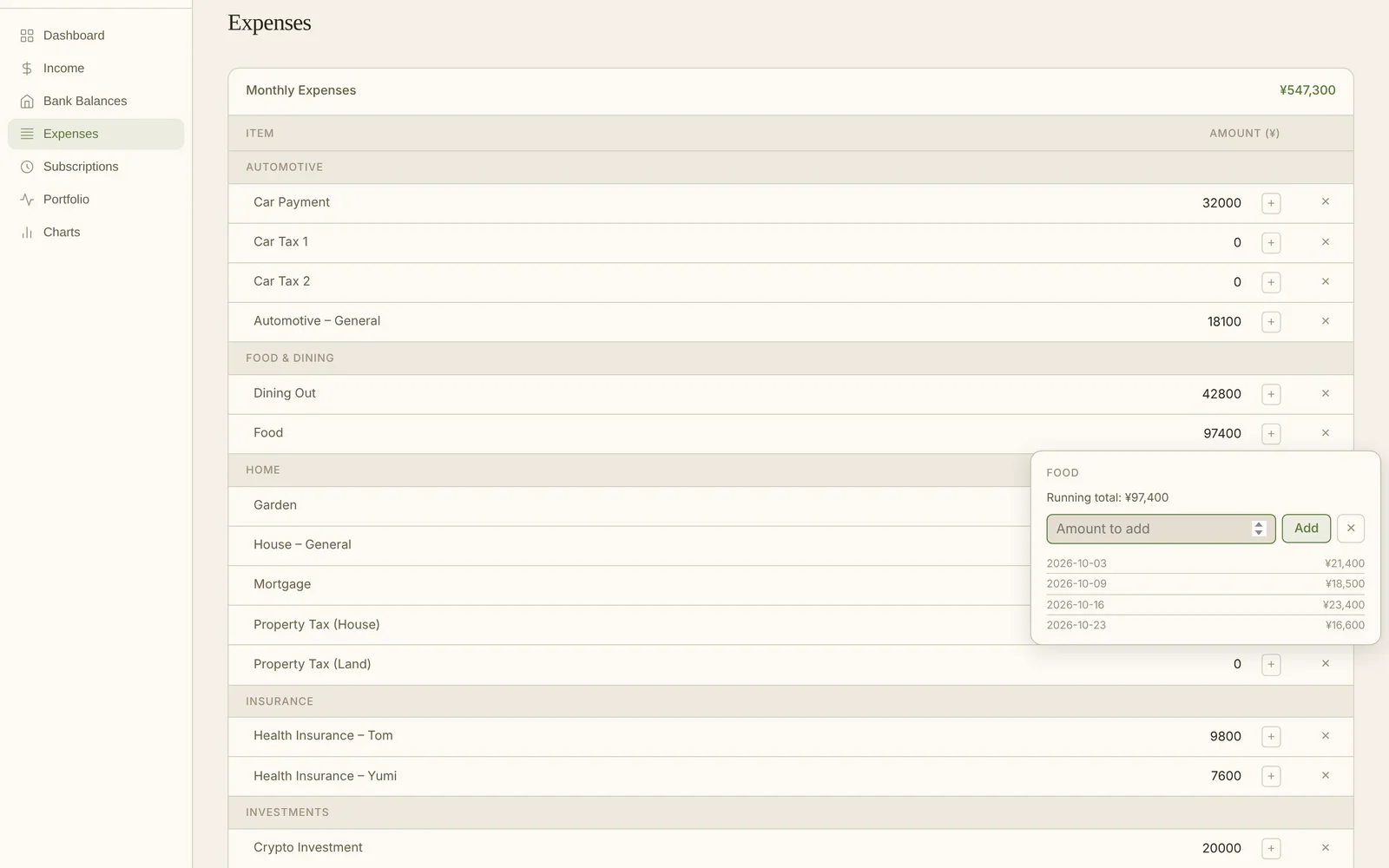The height and width of the screenshot is (868, 1389).
Task: Close the Food running total popup
Action: tap(1351, 529)
